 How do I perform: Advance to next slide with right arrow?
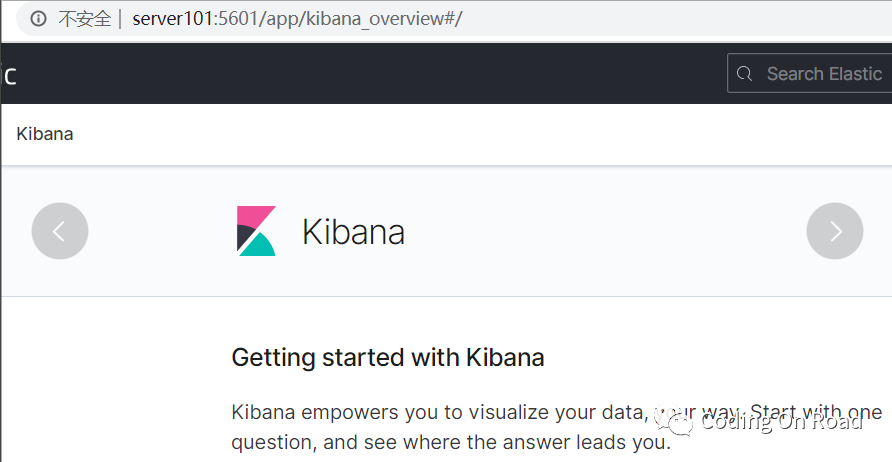point(835,231)
